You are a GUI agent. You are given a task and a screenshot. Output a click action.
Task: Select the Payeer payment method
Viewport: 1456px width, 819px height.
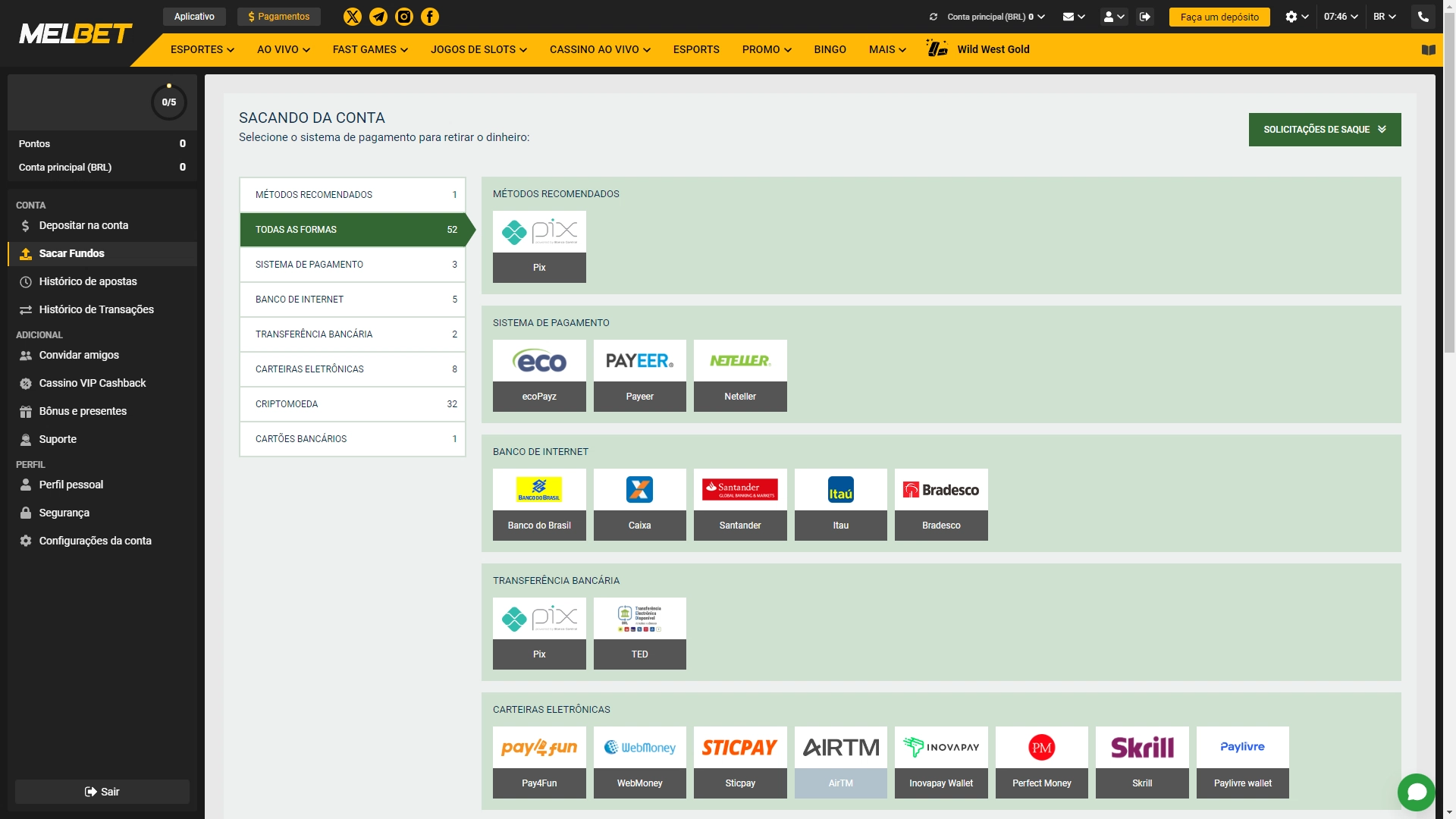pos(640,375)
